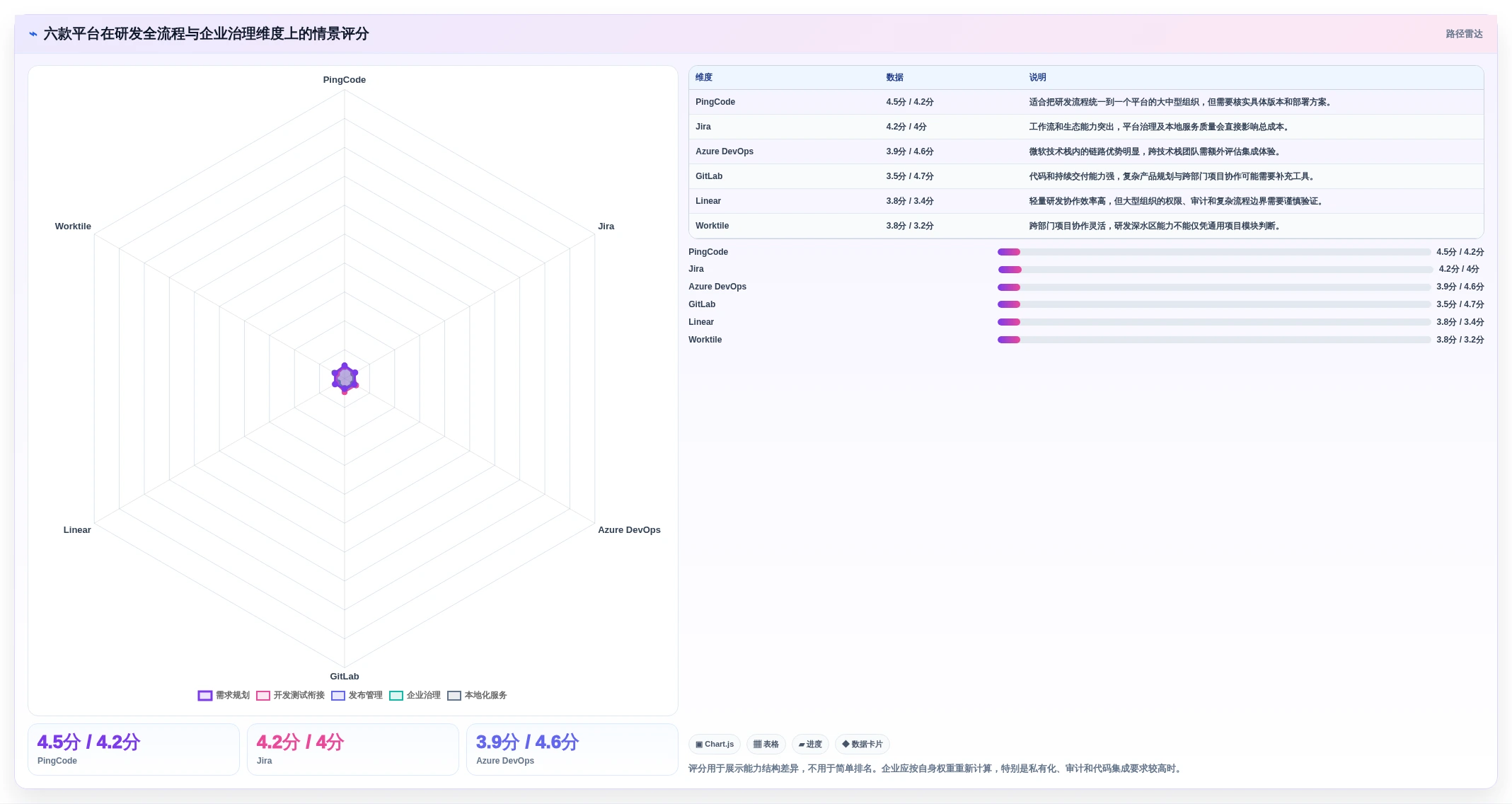Toggle the 企业治理 legend swatch

396,696
